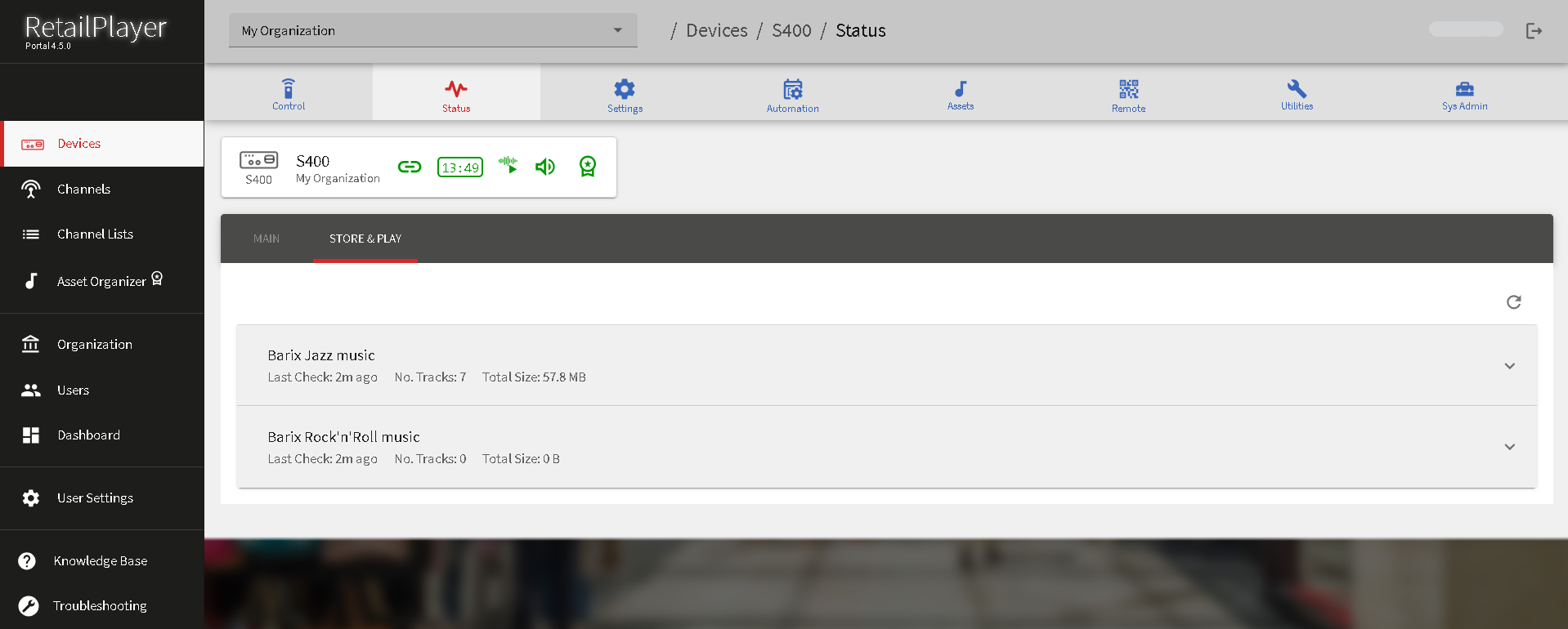Screen dimensions: 1568x629
Task: Click the Devices breadcrumb link
Action: tap(716, 31)
